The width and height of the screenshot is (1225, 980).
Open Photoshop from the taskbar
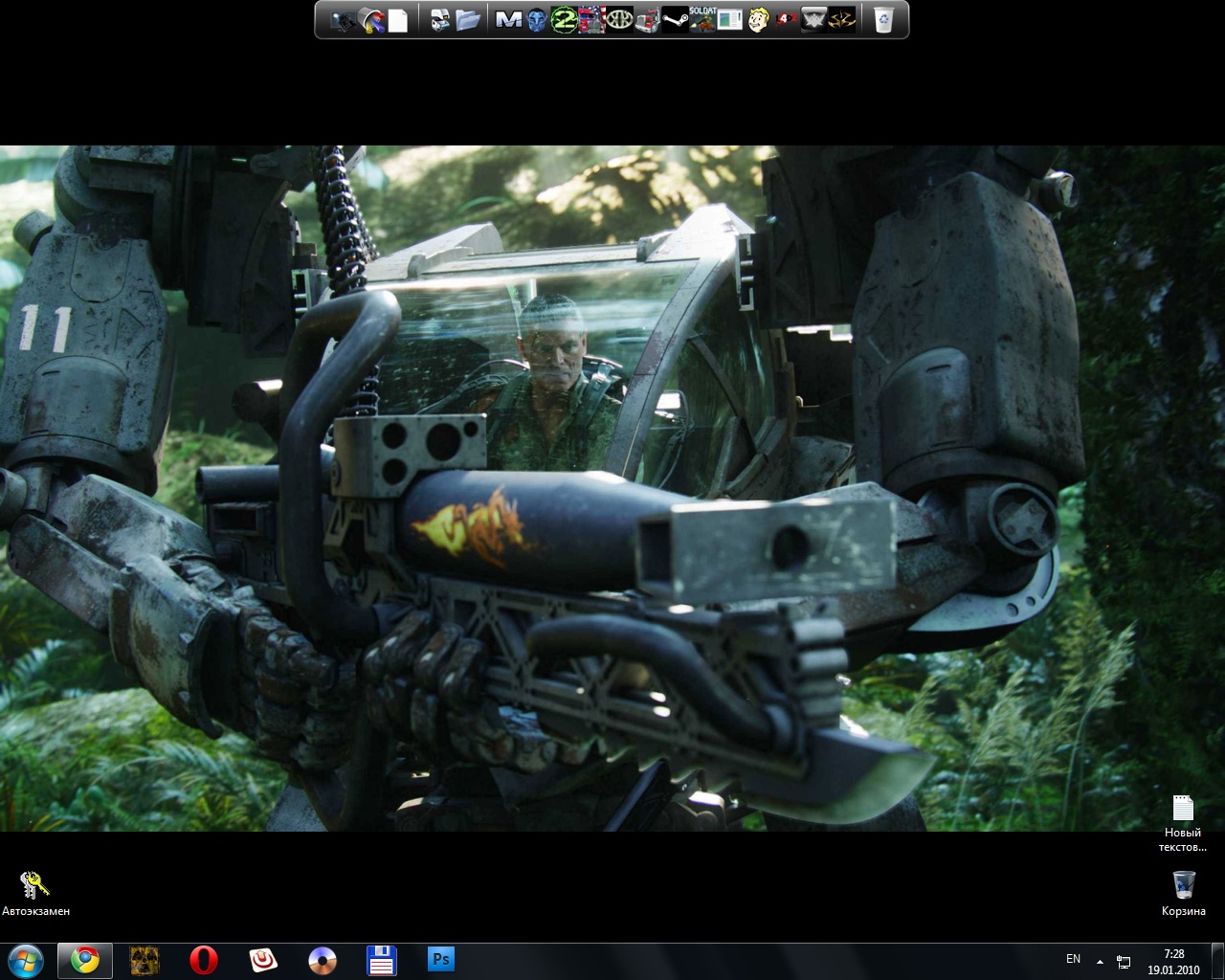pos(441,959)
